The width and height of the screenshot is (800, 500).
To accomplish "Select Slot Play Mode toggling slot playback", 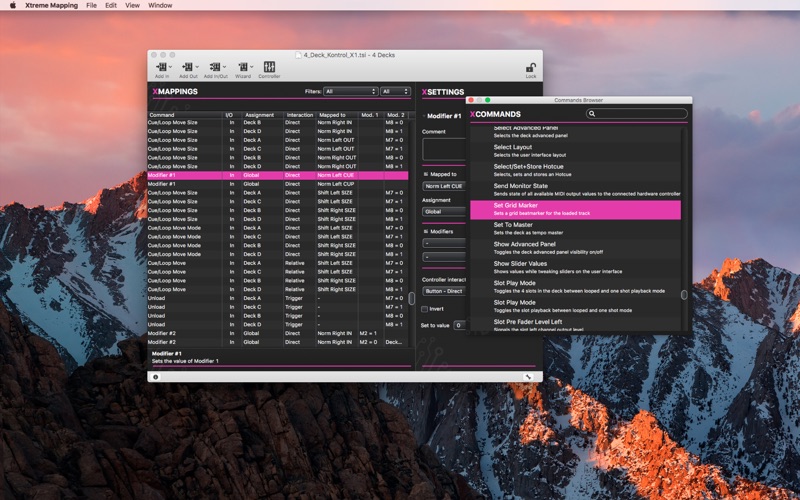I will pos(575,306).
